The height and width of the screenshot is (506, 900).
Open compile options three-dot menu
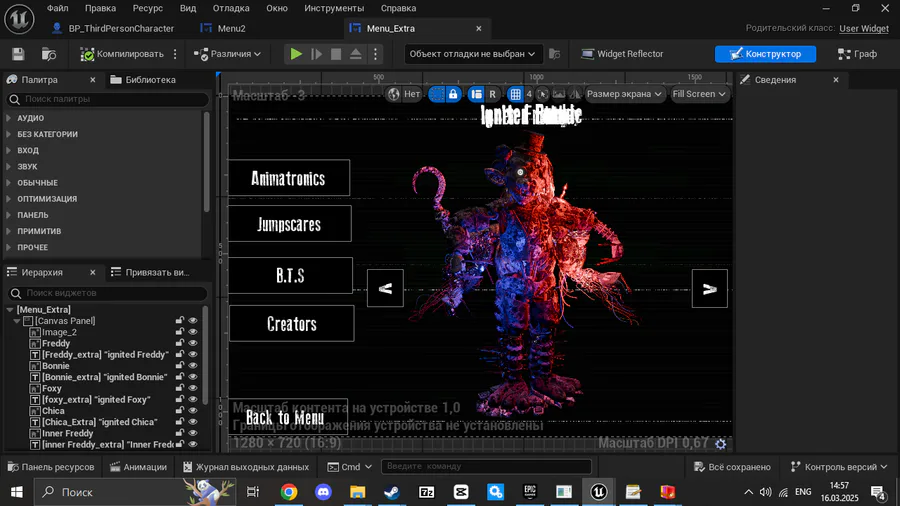click(175, 54)
